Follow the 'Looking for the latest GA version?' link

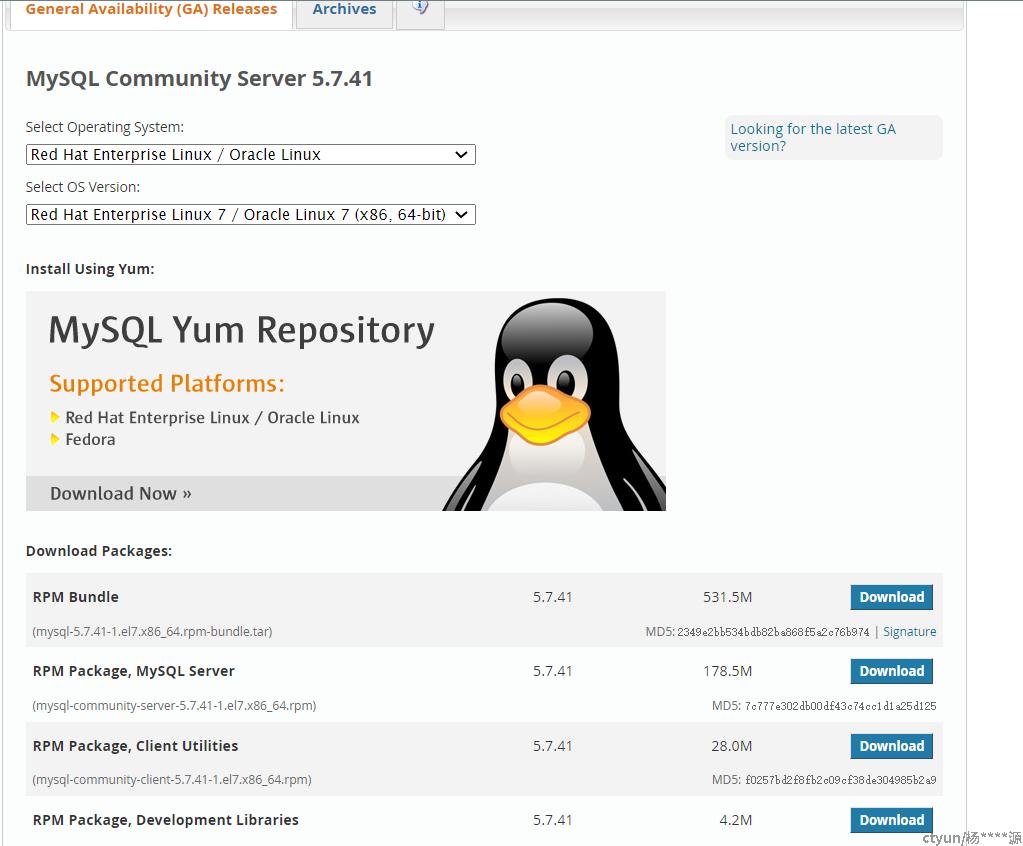click(813, 138)
